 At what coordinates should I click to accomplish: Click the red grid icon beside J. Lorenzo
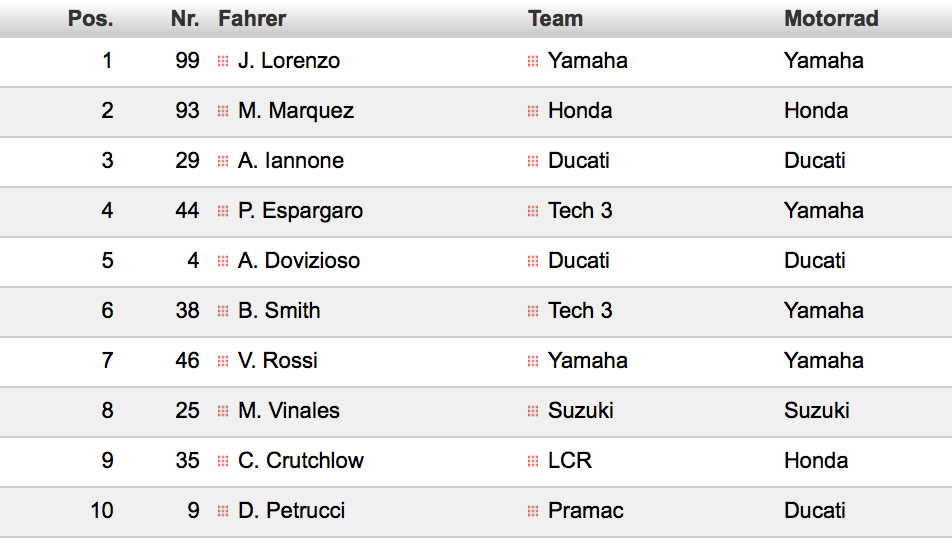[x=223, y=61]
